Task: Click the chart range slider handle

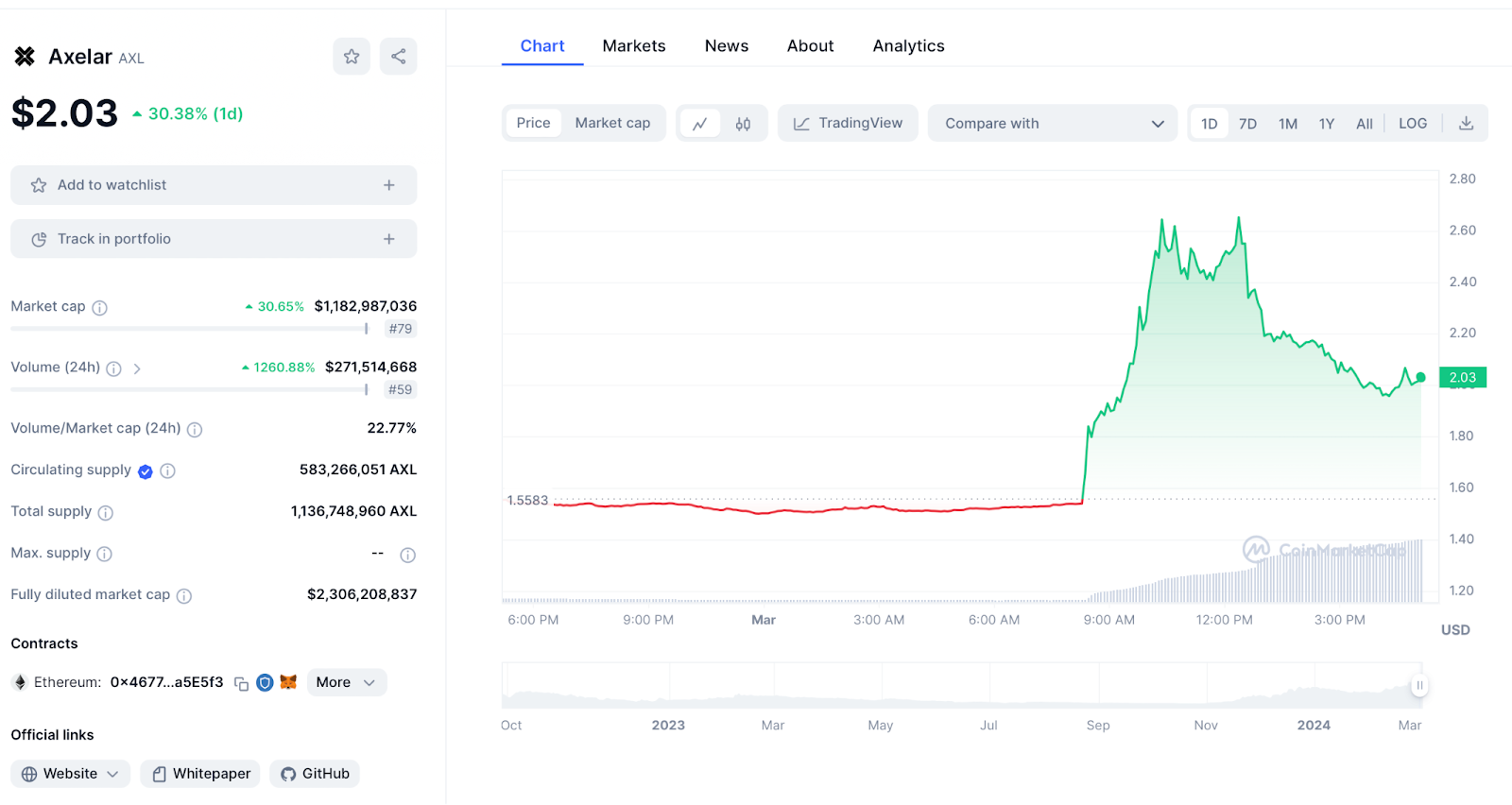Action: (1419, 685)
